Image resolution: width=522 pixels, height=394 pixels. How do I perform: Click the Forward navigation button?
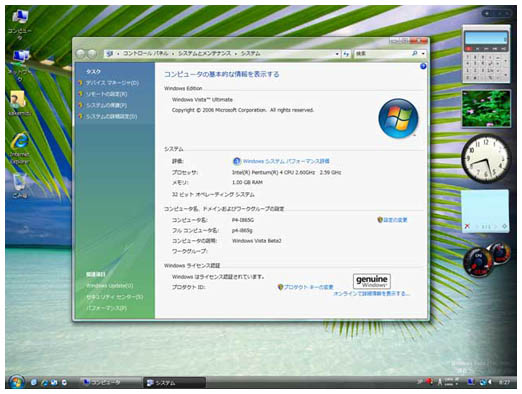(92, 53)
